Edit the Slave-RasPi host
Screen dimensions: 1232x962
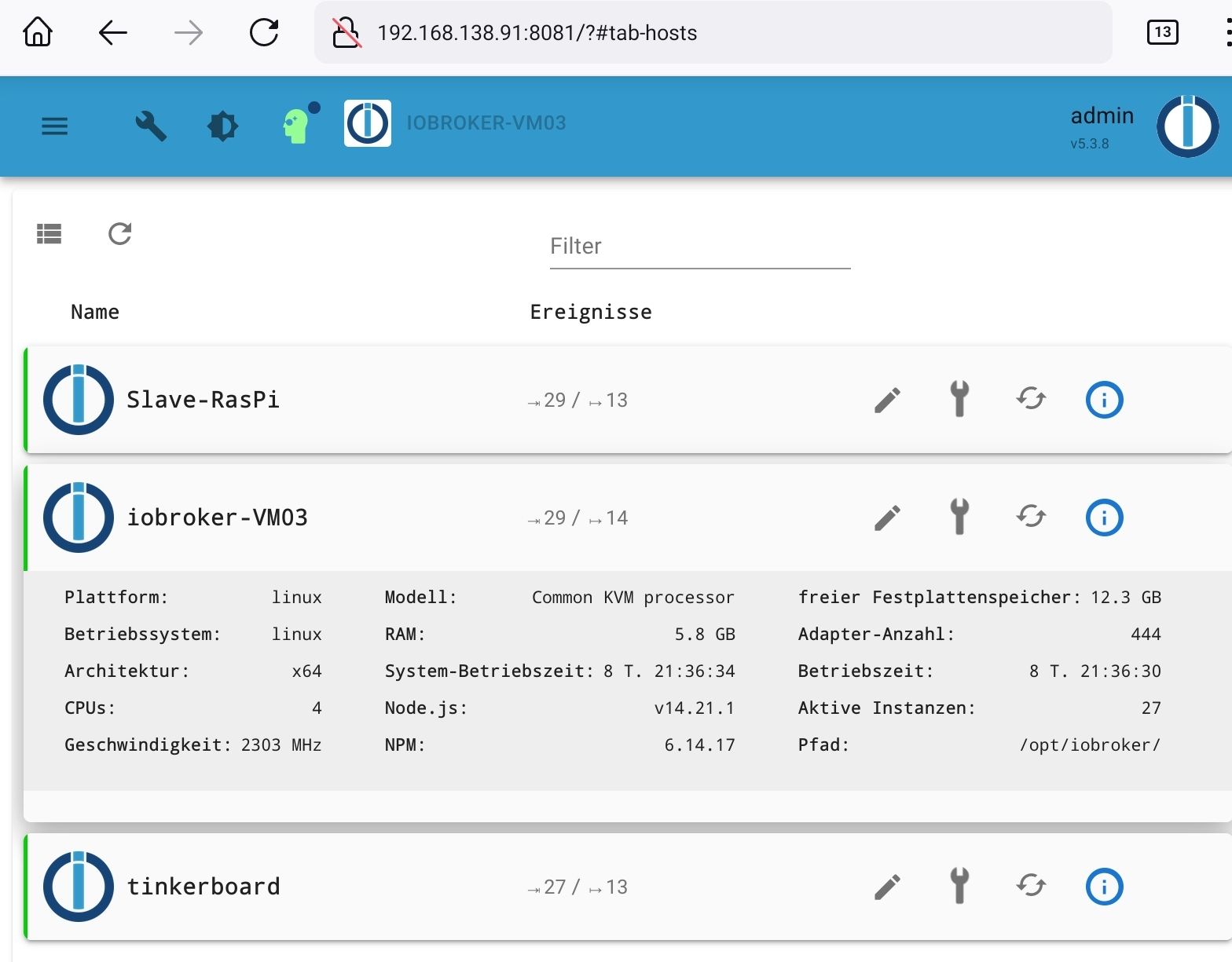tap(888, 400)
